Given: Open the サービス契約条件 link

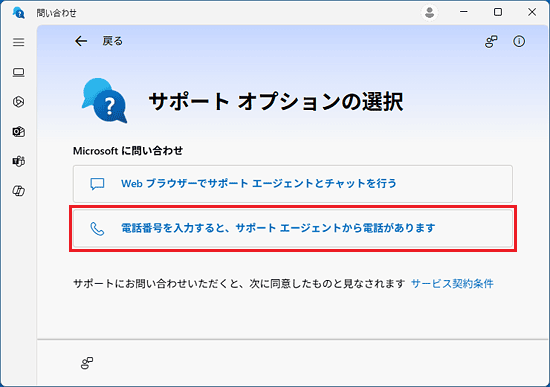Looking at the screenshot, I should tap(452, 283).
